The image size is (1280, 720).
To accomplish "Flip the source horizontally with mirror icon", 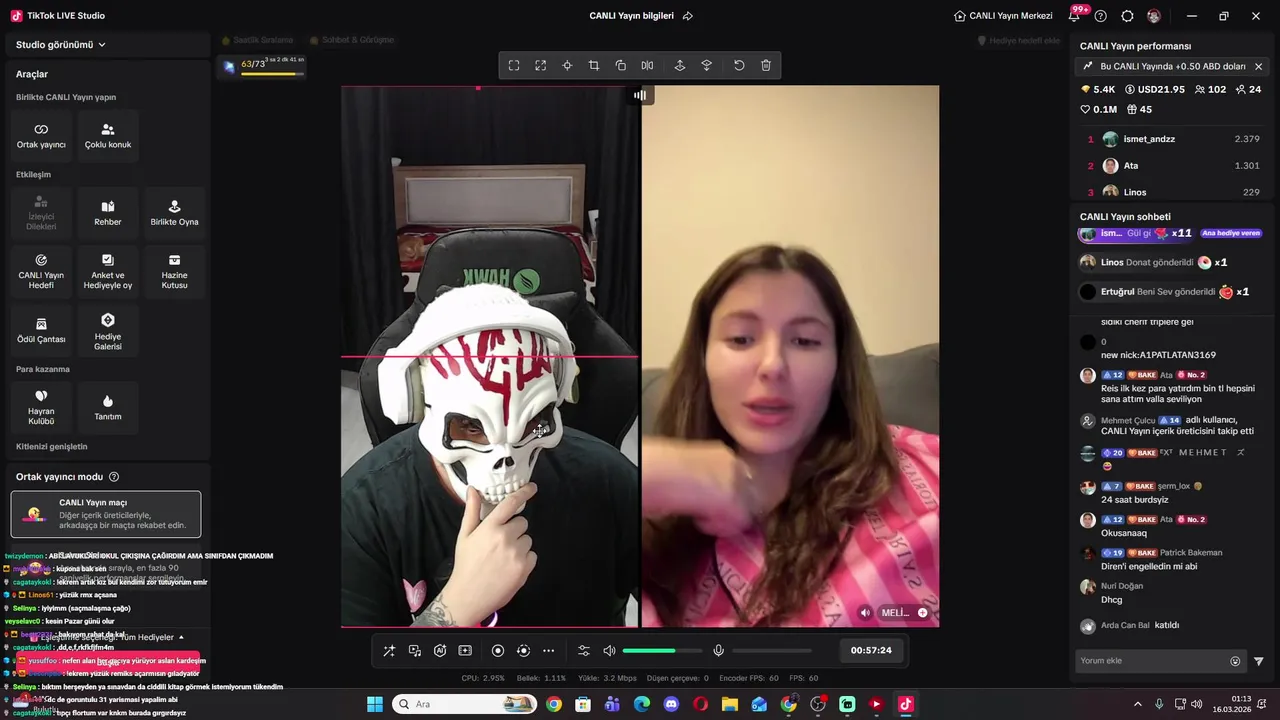I will (x=647, y=66).
